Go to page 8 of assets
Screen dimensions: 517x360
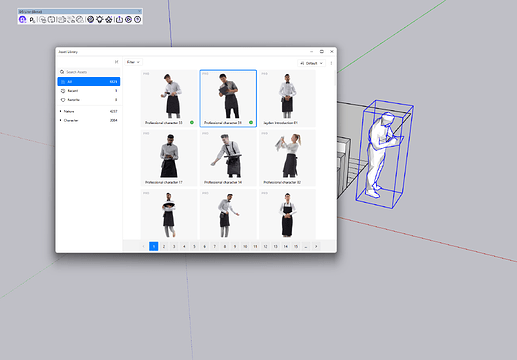pyautogui.click(x=225, y=246)
